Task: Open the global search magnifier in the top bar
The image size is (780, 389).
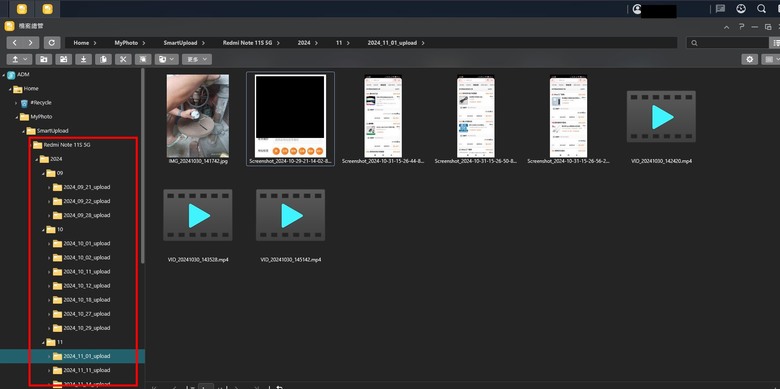Action: (762, 9)
